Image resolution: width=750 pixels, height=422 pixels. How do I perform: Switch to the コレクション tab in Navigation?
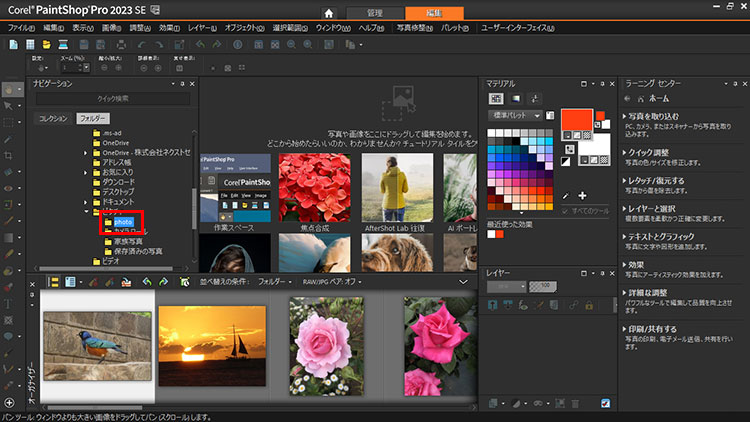(53, 118)
